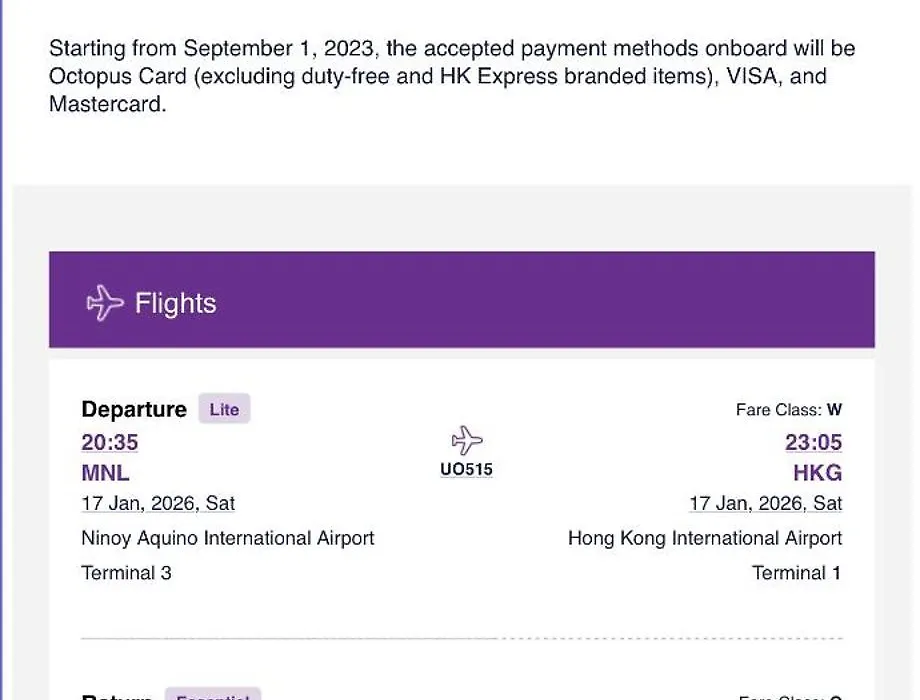Click the arrival date under HKG
Screen dimensions: 920x700
tap(765, 503)
